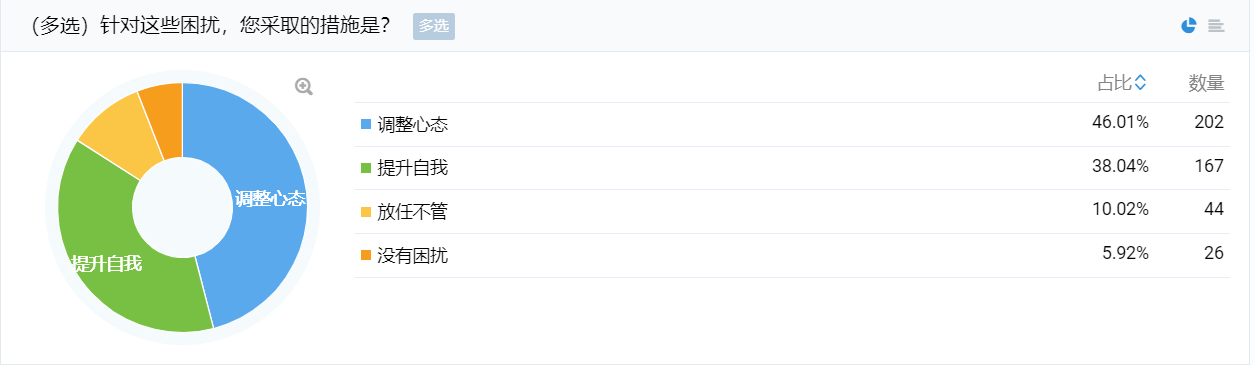Image resolution: width=1255 pixels, height=365 pixels.
Task: Select the 提升自我 row label
Action: click(412, 168)
